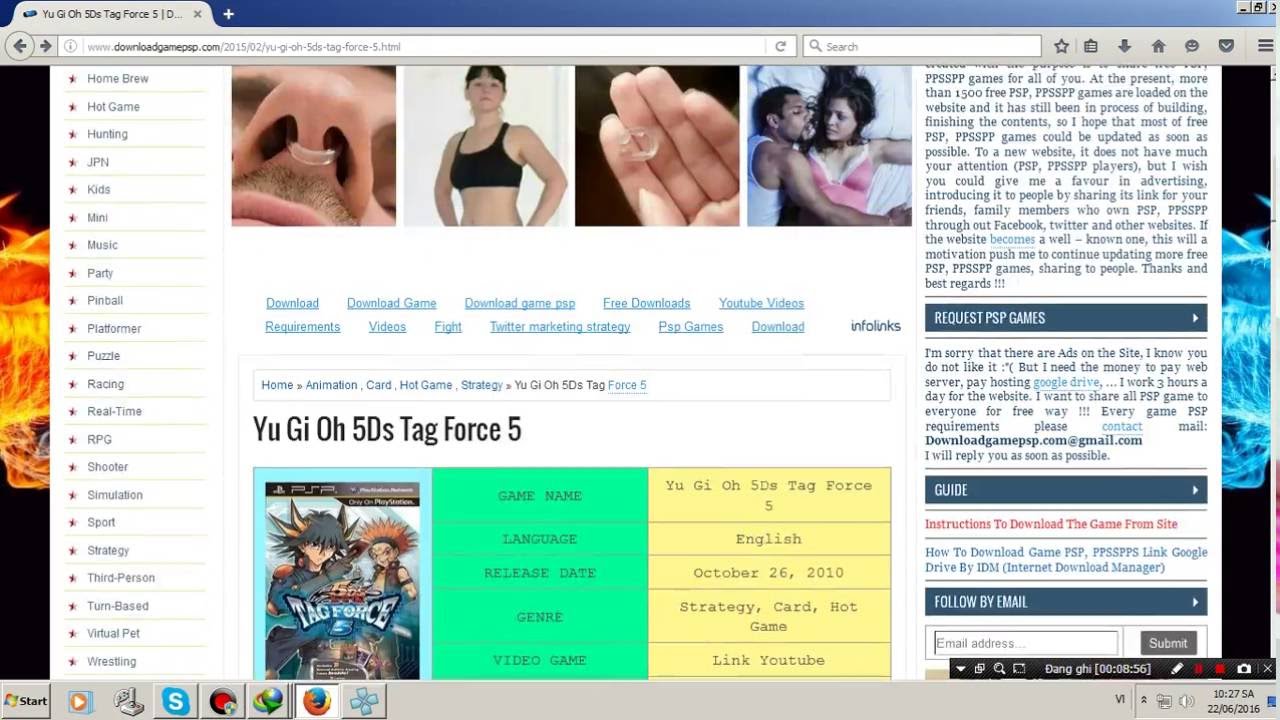Take a snapshot with the recorder camera icon
The width and height of the screenshot is (1280, 720).
tap(1244, 668)
